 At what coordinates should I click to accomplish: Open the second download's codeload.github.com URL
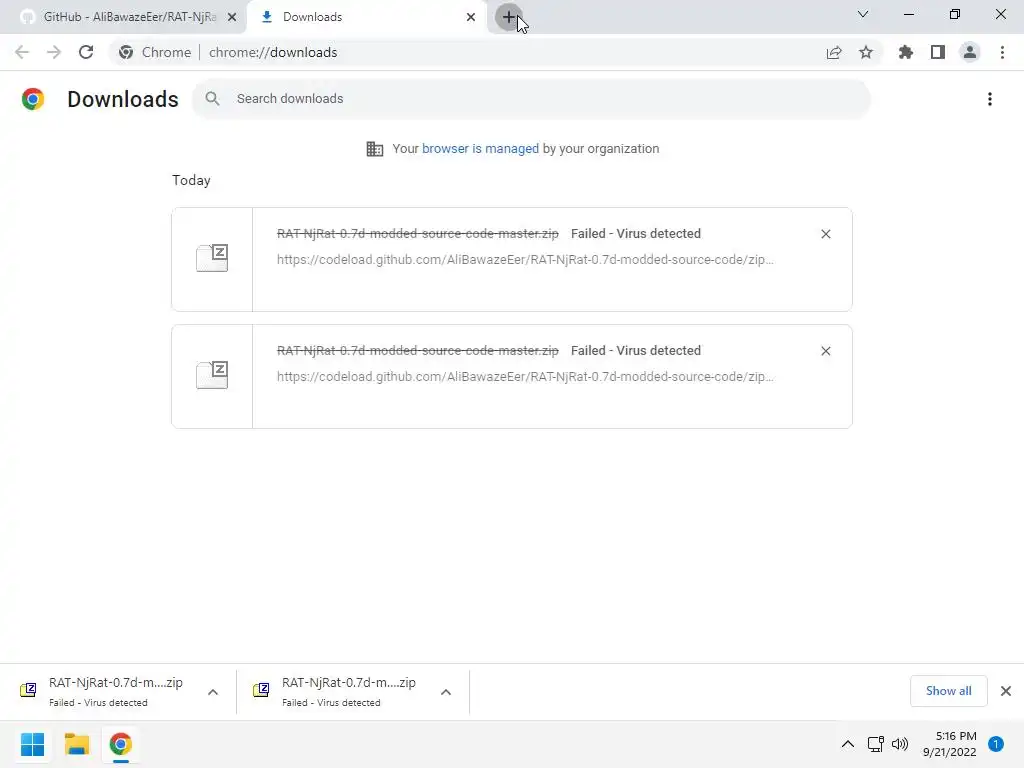pyautogui.click(x=525, y=377)
